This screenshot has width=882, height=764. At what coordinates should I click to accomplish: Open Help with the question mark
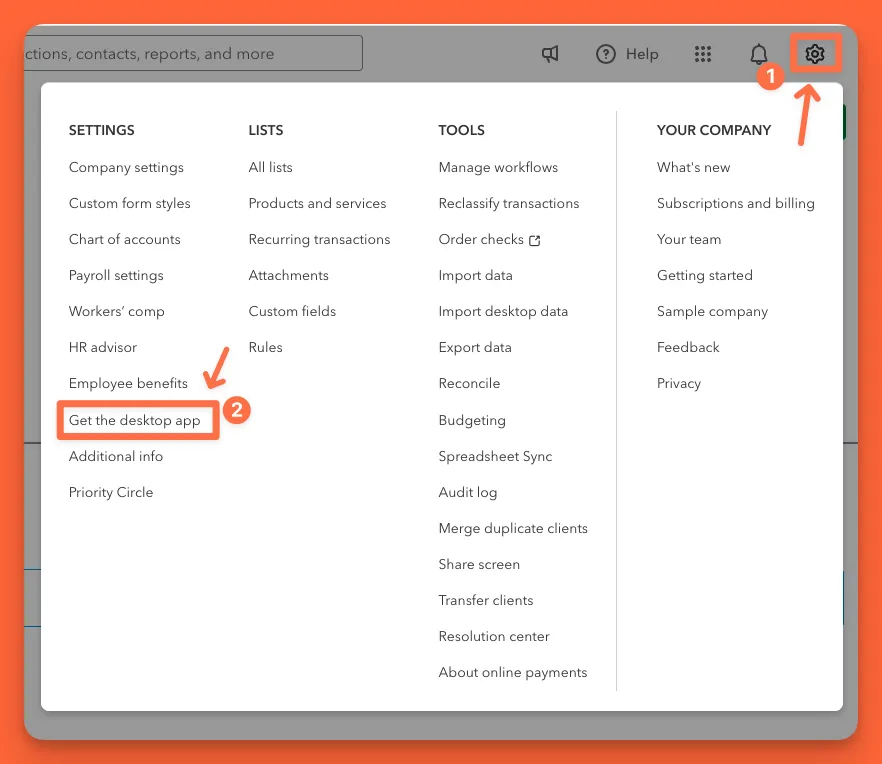pyautogui.click(x=627, y=54)
